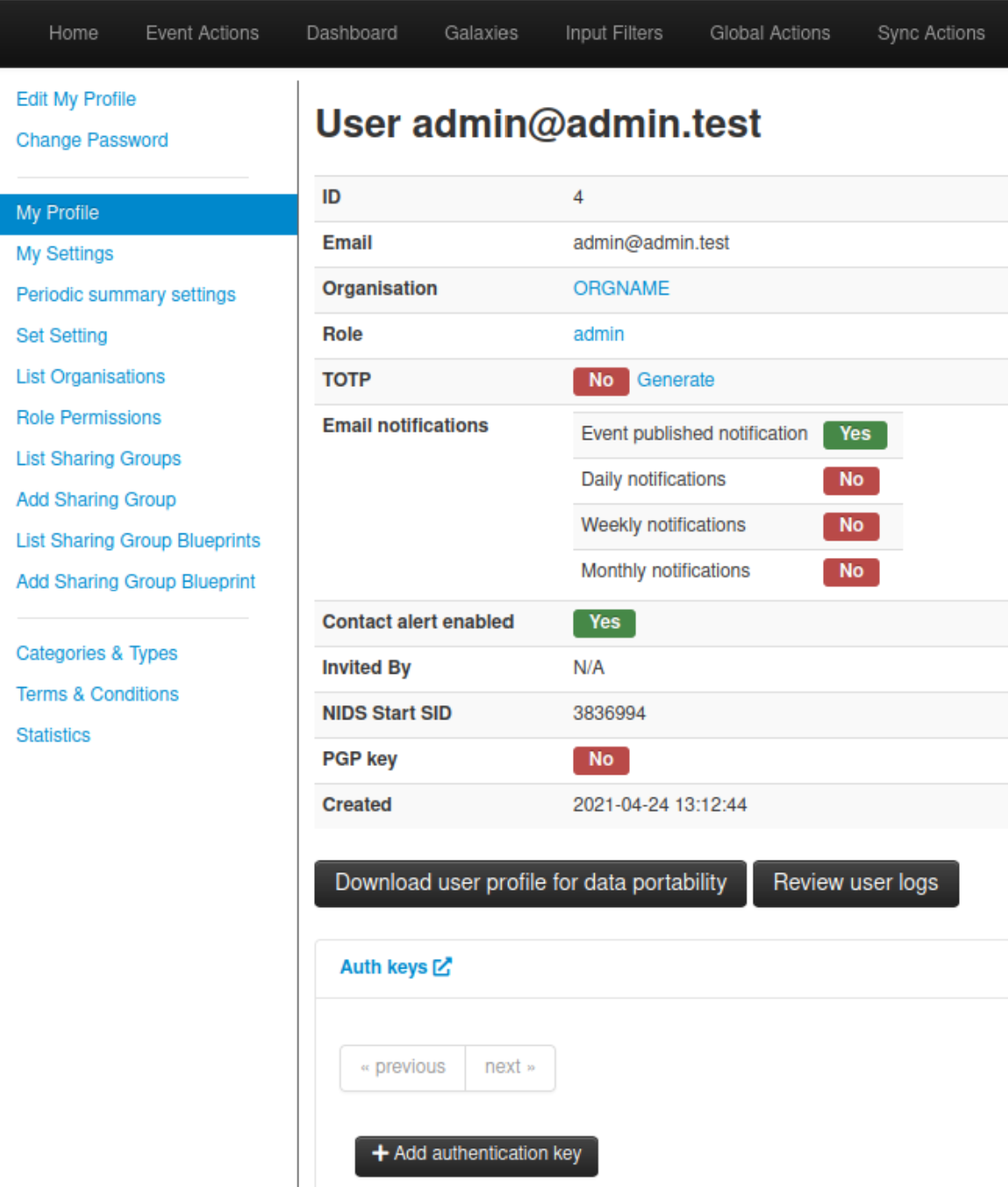This screenshot has width=1008, height=1187.
Task: Open the ORGNAME organisation link
Action: pyautogui.click(x=621, y=289)
